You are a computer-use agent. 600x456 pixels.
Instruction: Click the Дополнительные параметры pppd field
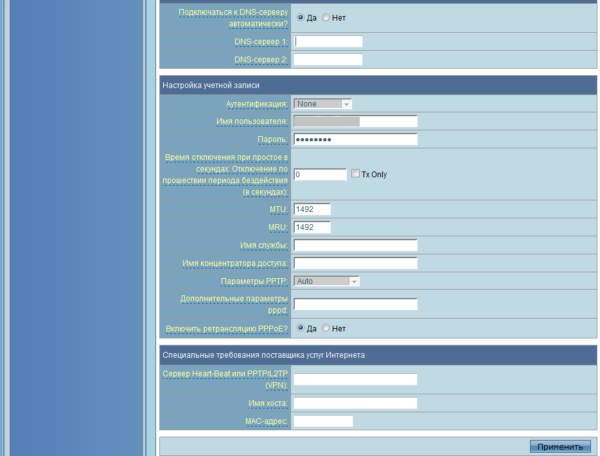(x=355, y=304)
